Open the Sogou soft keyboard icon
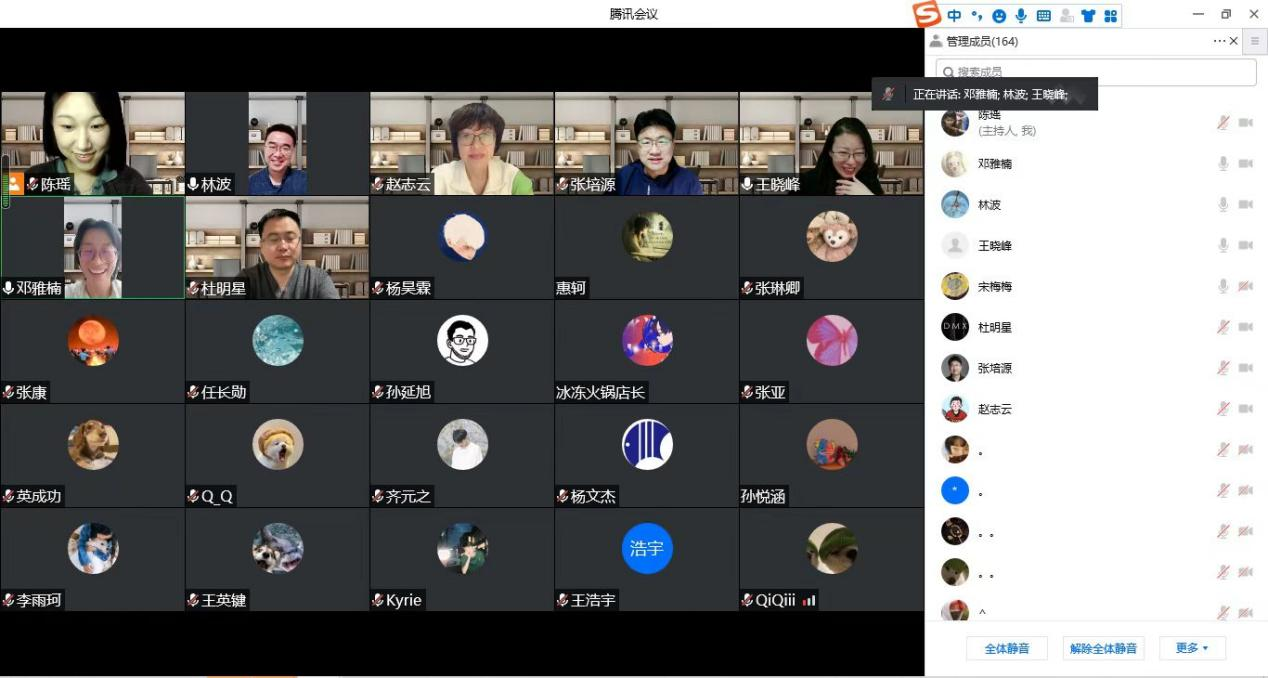The image size is (1268, 678). coord(1044,16)
